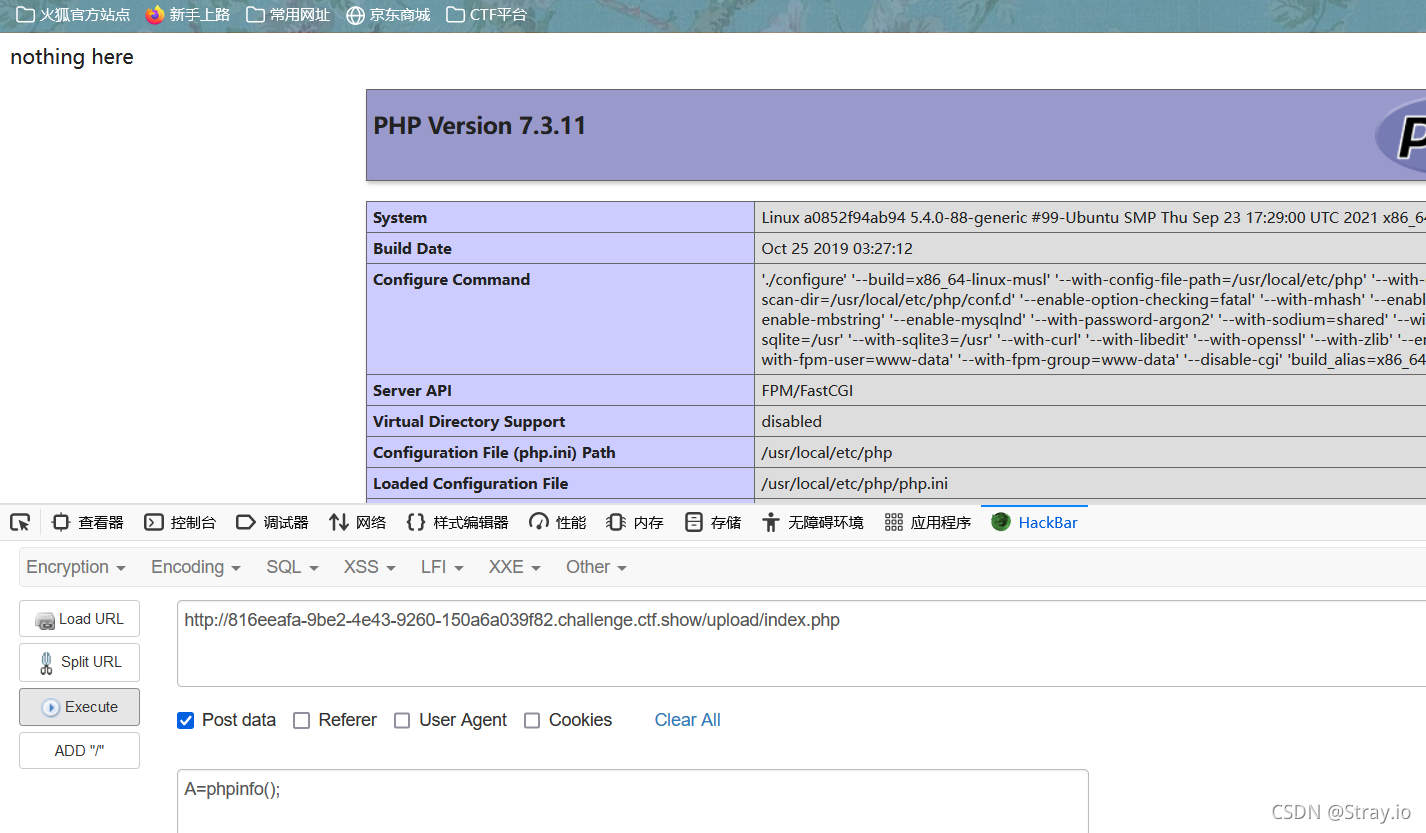Expand the Encoding dropdown in HackBar

[x=196, y=567]
